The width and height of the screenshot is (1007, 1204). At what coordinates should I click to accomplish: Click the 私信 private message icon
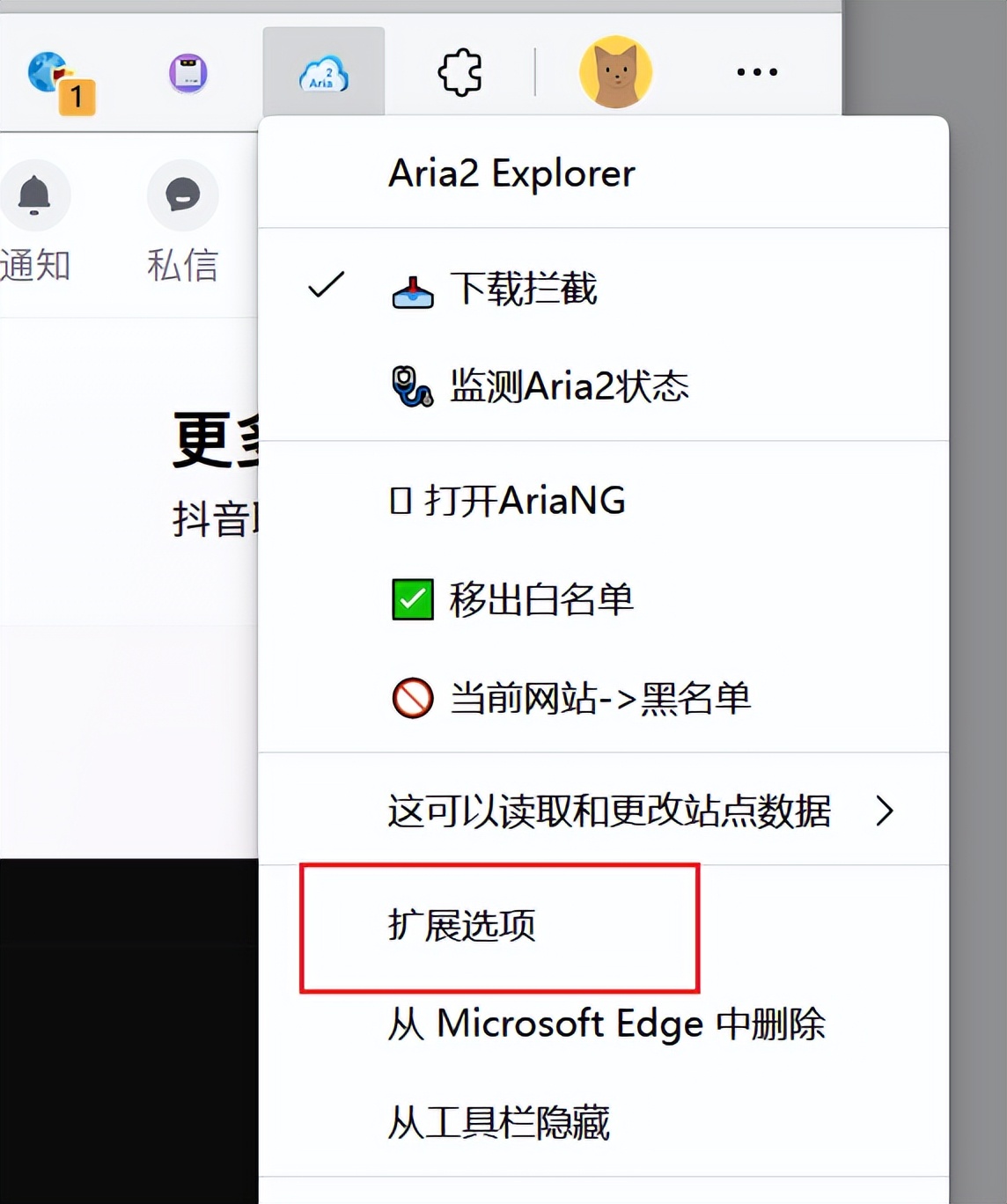[181, 195]
